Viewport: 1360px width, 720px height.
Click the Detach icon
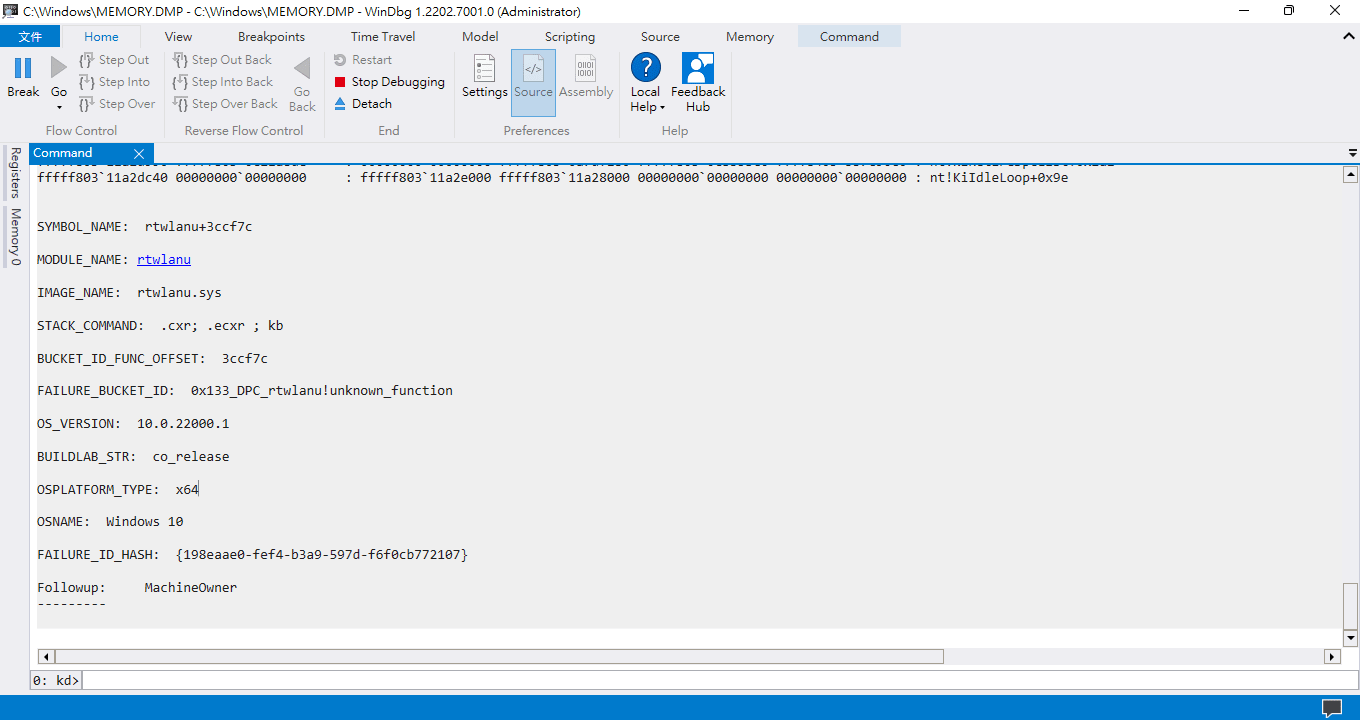click(x=340, y=104)
